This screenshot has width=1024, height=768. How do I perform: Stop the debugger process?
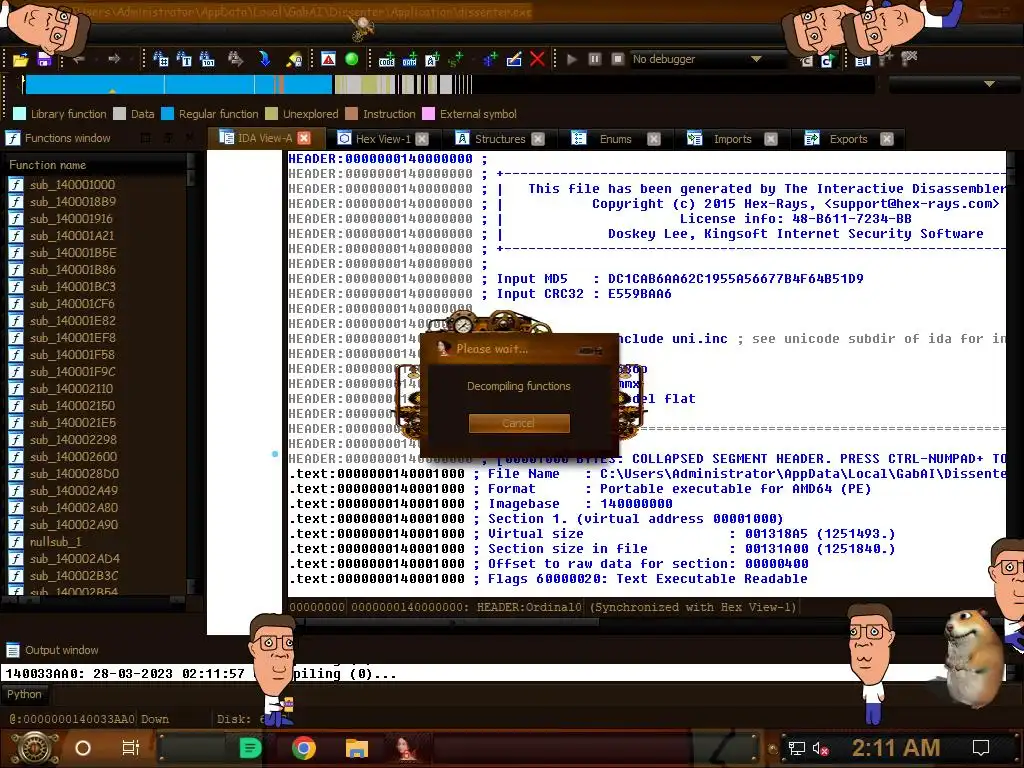pyautogui.click(x=618, y=59)
